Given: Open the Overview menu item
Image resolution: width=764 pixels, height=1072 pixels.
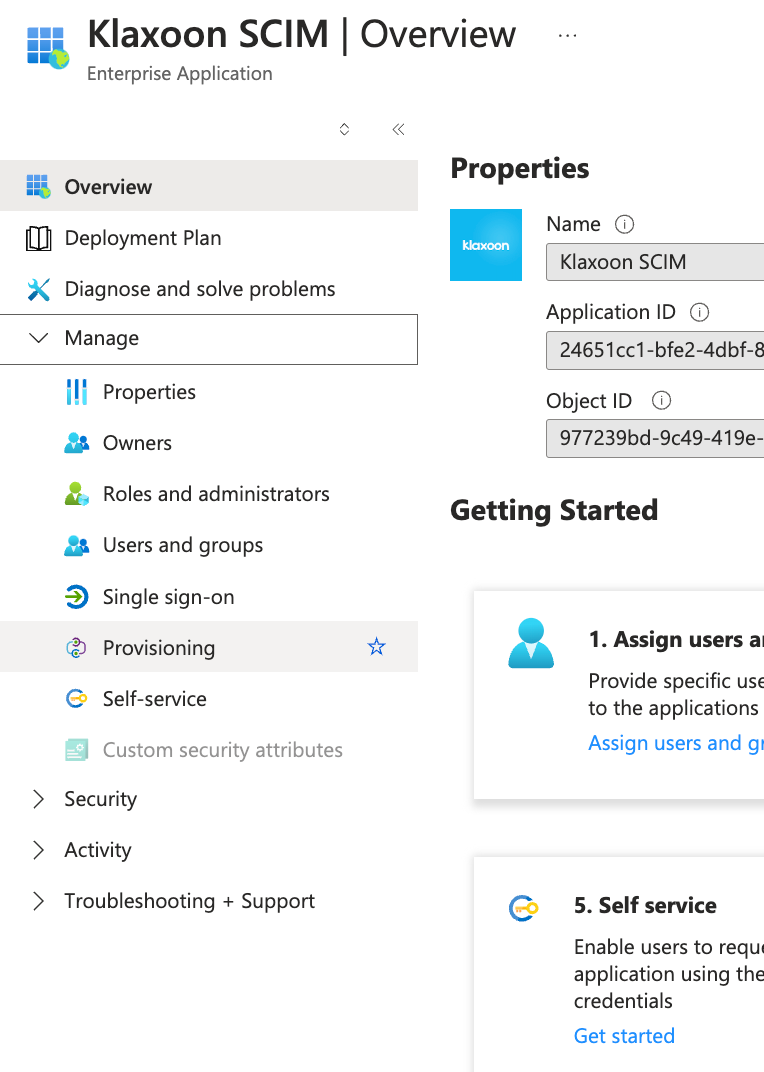Looking at the screenshot, I should coord(108,187).
